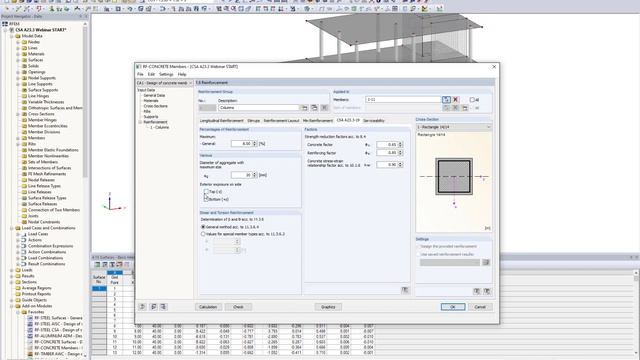Click the Load Cases icon in the navigator
The width and height of the screenshot is (640, 360).
point(24,234)
